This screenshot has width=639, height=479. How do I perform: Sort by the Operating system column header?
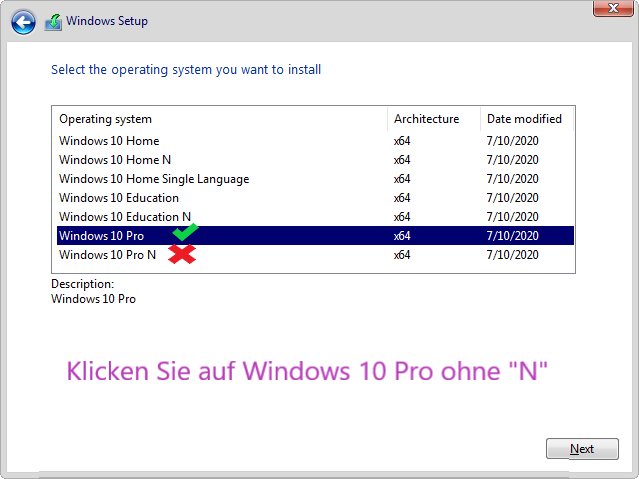(x=220, y=119)
